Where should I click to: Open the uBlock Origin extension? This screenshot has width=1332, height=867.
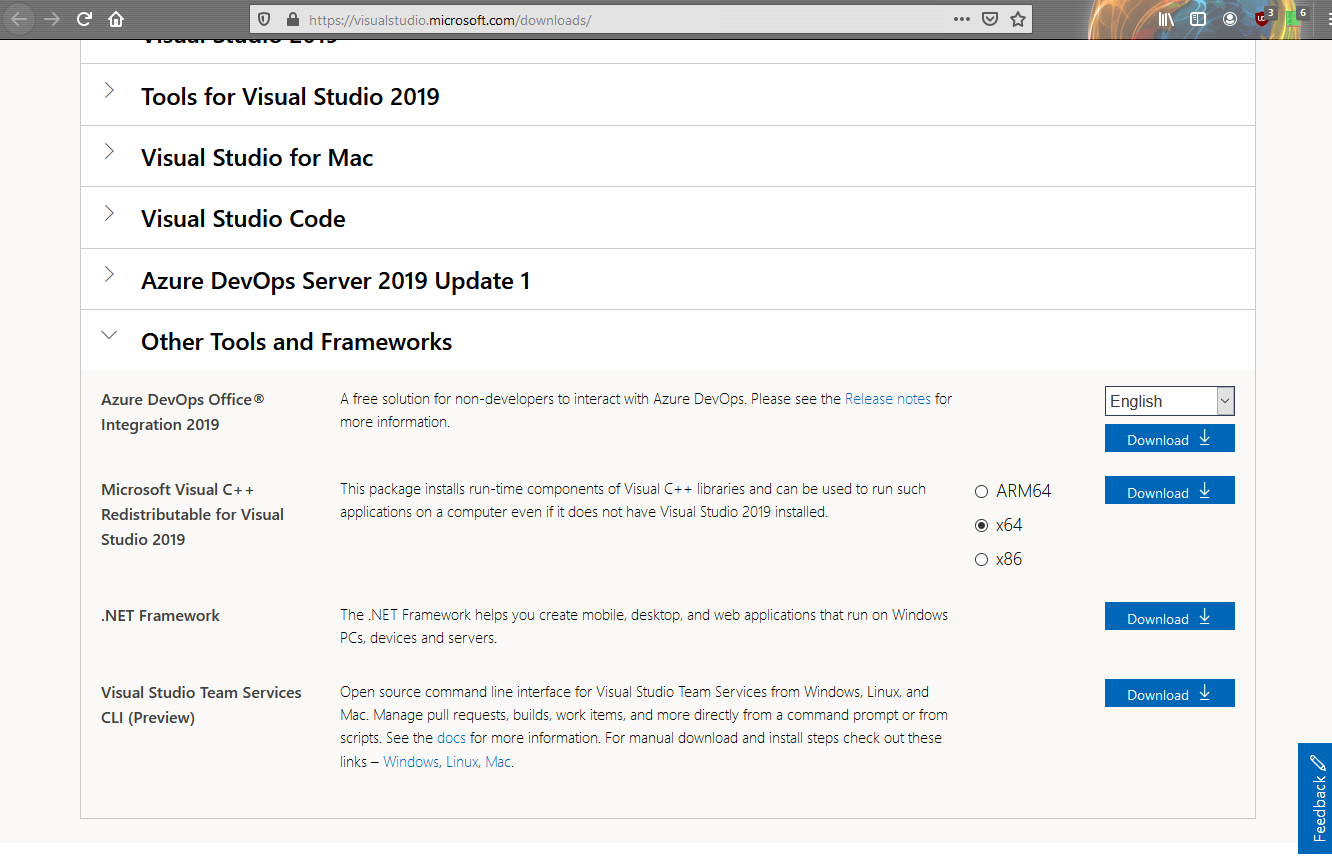[x=1263, y=18]
